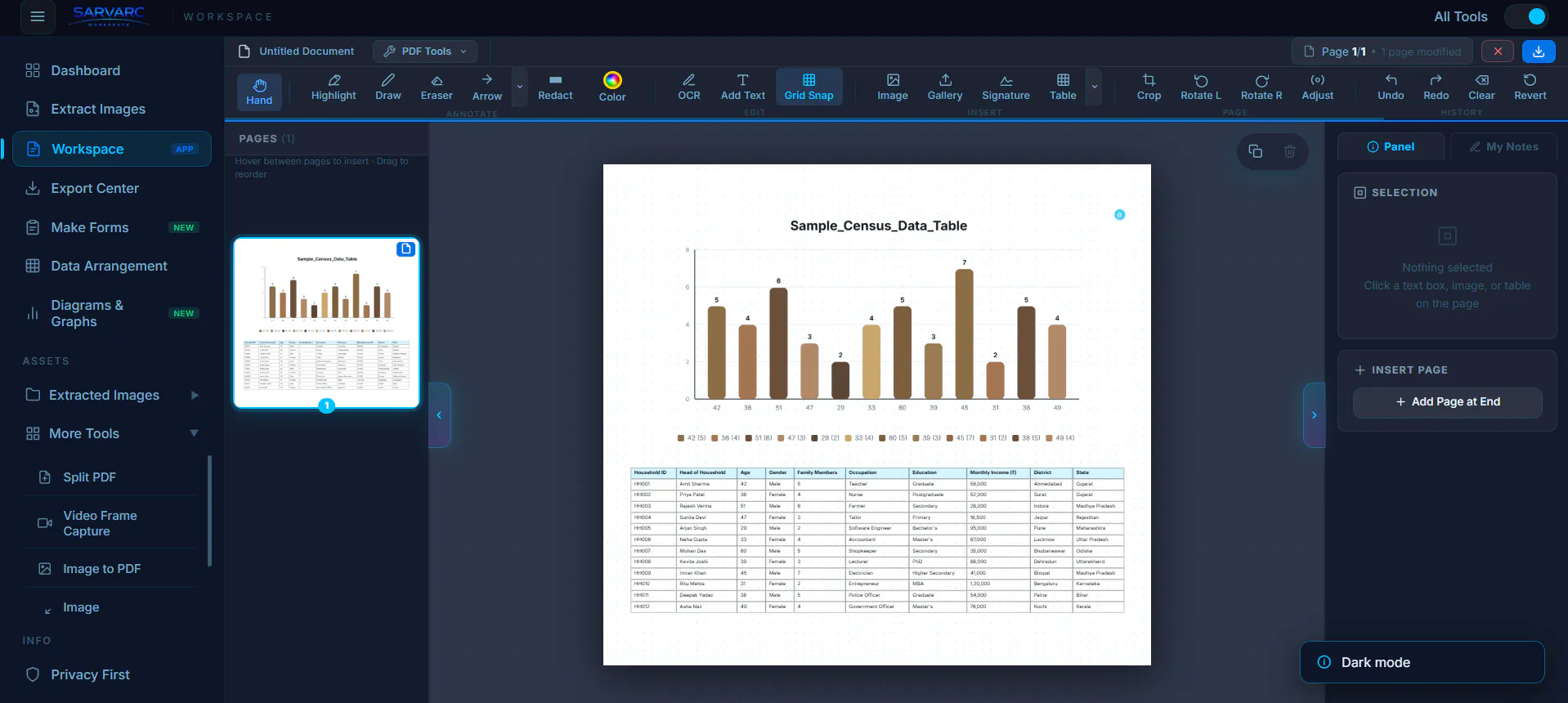Click the sidebar vertical scrollbar
Image resolution: width=1568 pixels, height=703 pixels.
209,511
